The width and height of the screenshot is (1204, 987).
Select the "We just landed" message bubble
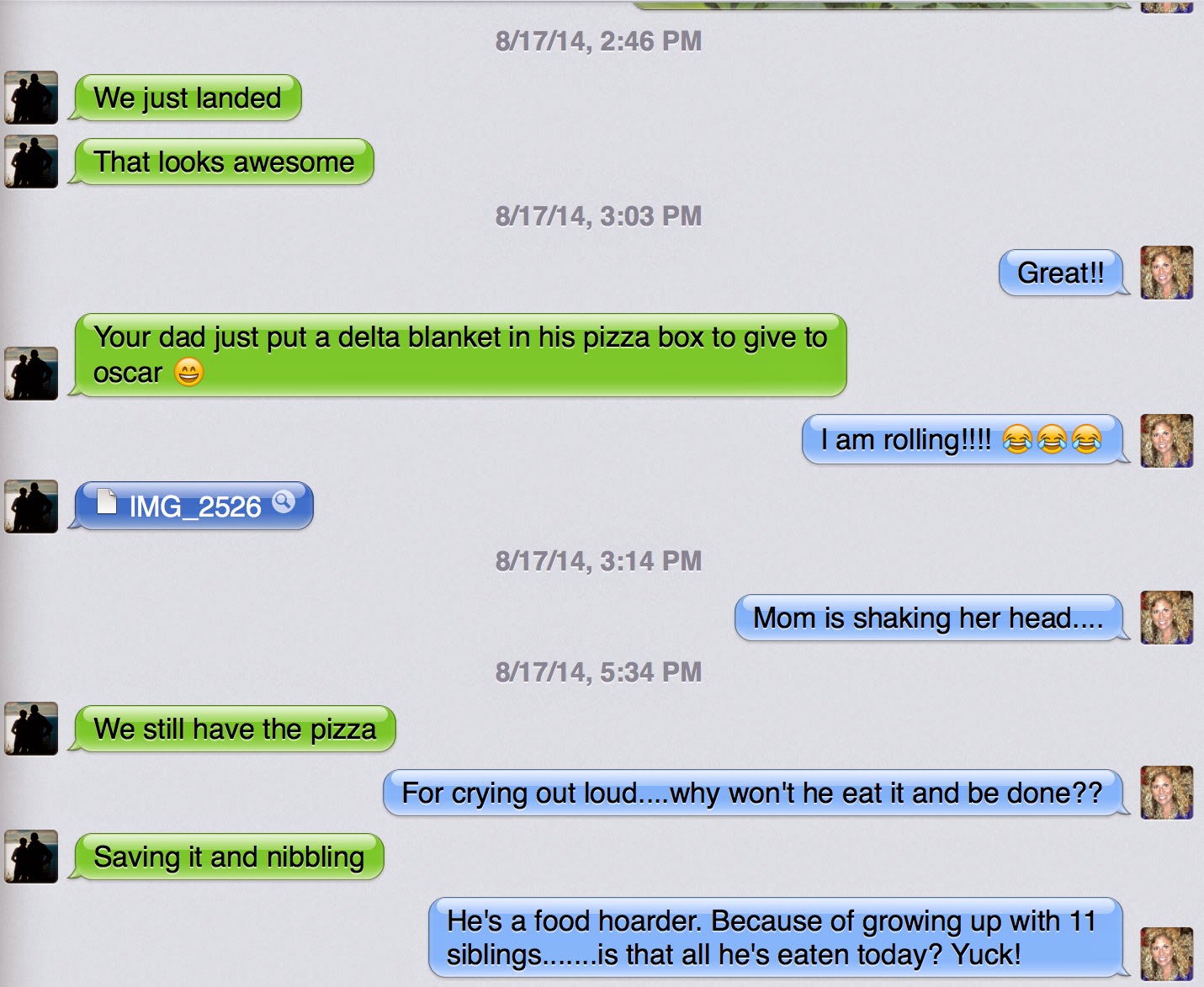point(188,98)
